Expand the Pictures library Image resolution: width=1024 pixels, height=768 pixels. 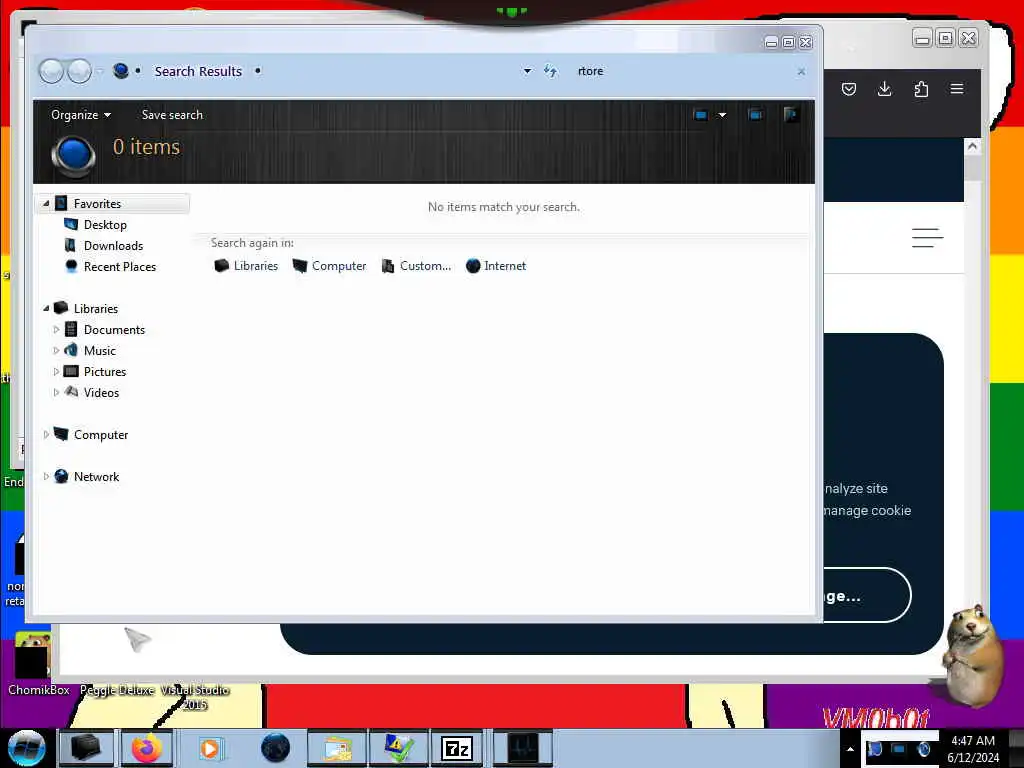(x=56, y=372)
